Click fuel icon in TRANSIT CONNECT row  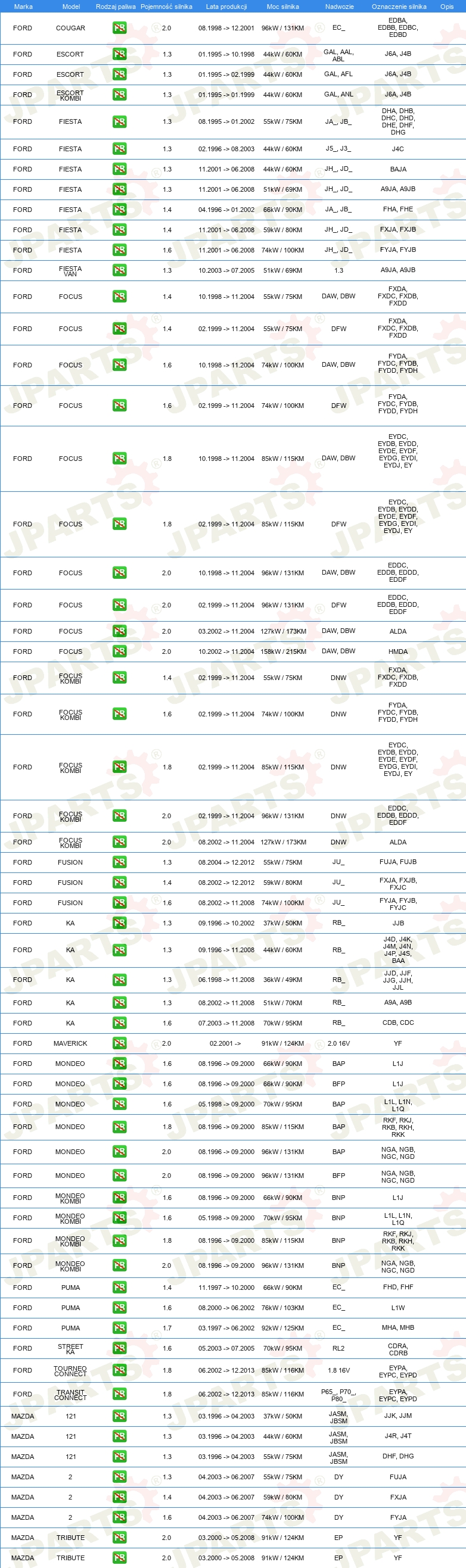coord(119,1394)
